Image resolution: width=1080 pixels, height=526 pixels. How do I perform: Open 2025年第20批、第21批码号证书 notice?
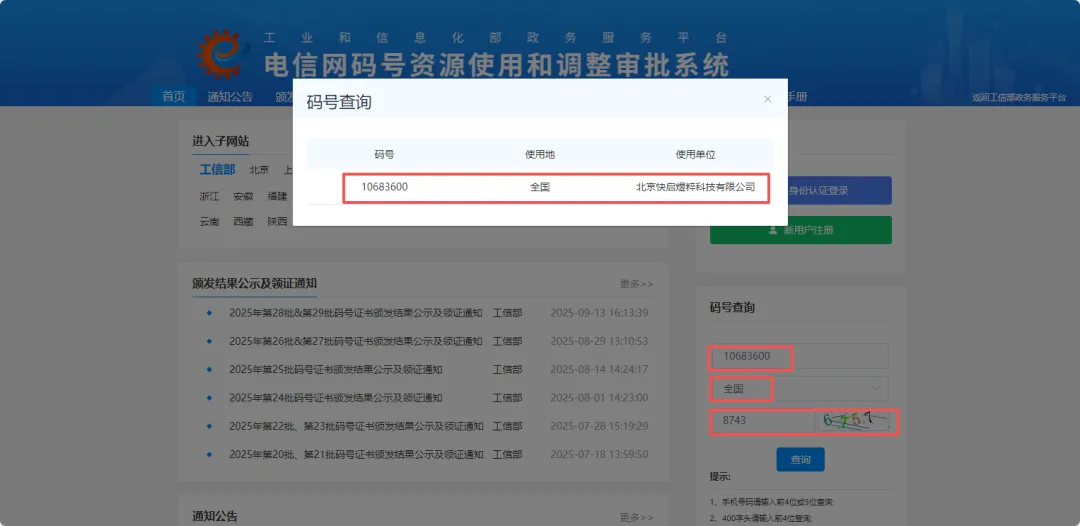[x=356, y=454]
